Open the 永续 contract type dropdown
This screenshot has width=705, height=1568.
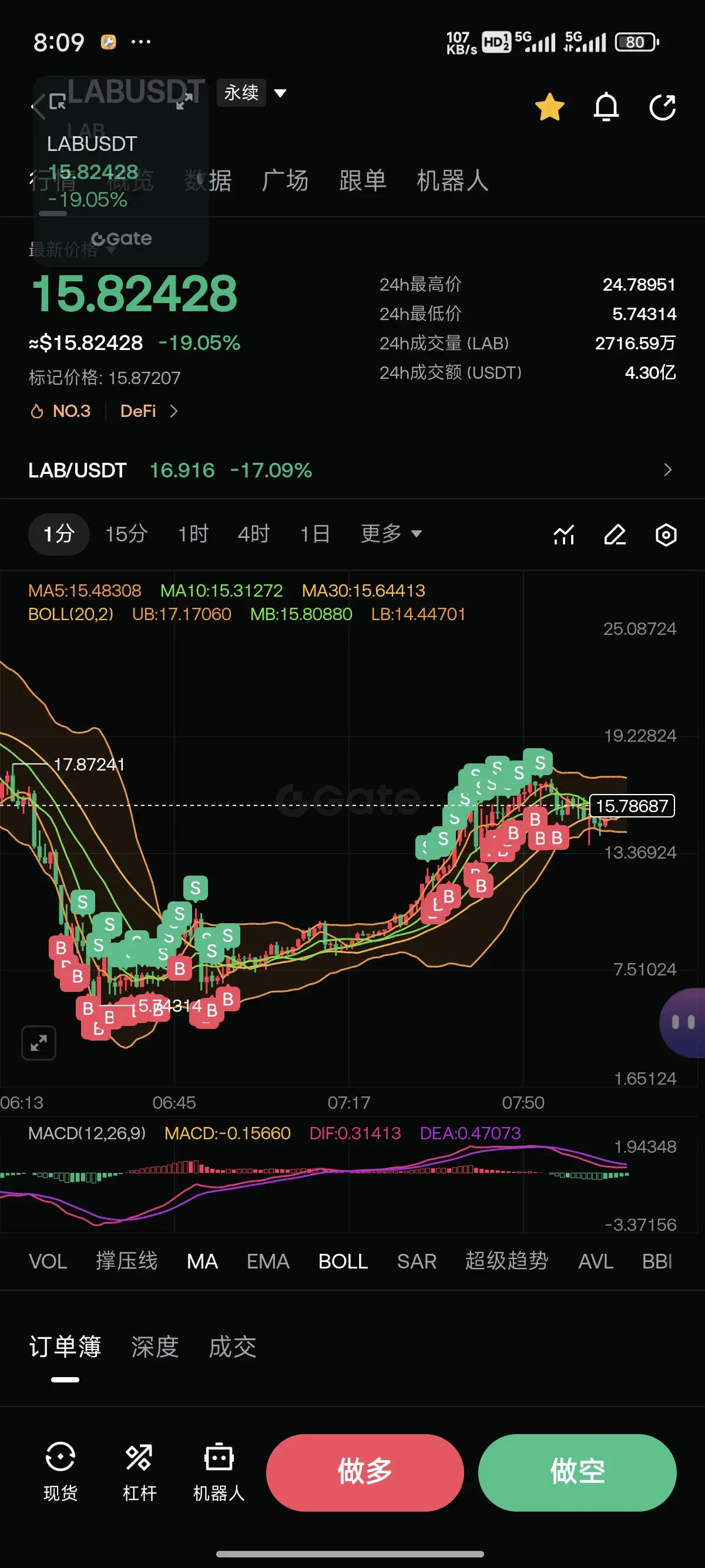click(252, 93)
